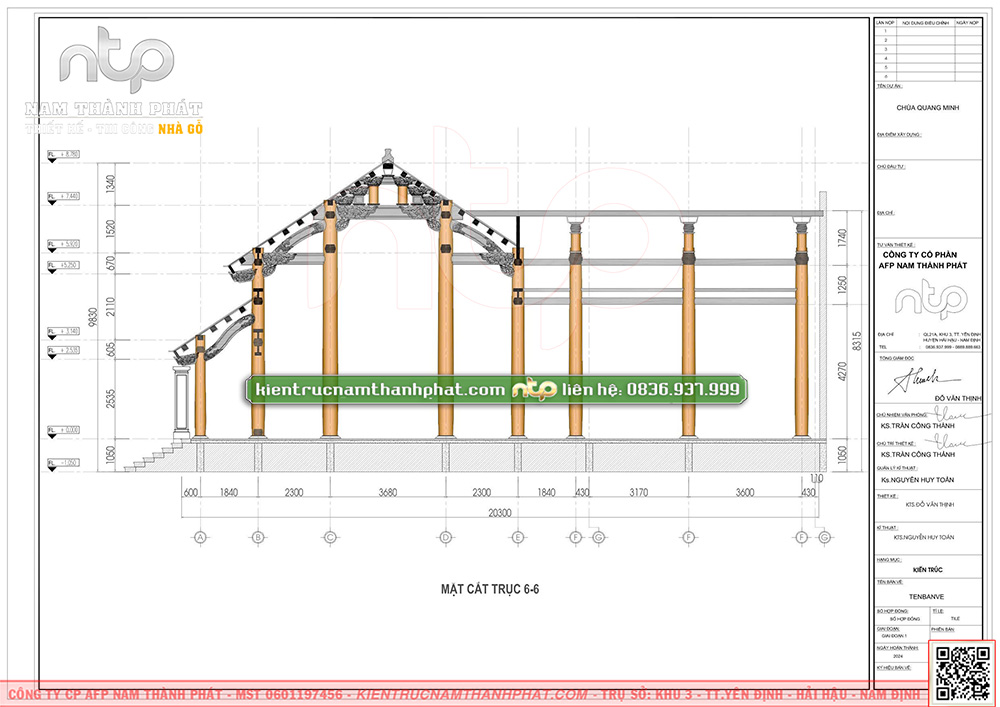
Task: Select grid axis bubble A
Action: point(200,537)
